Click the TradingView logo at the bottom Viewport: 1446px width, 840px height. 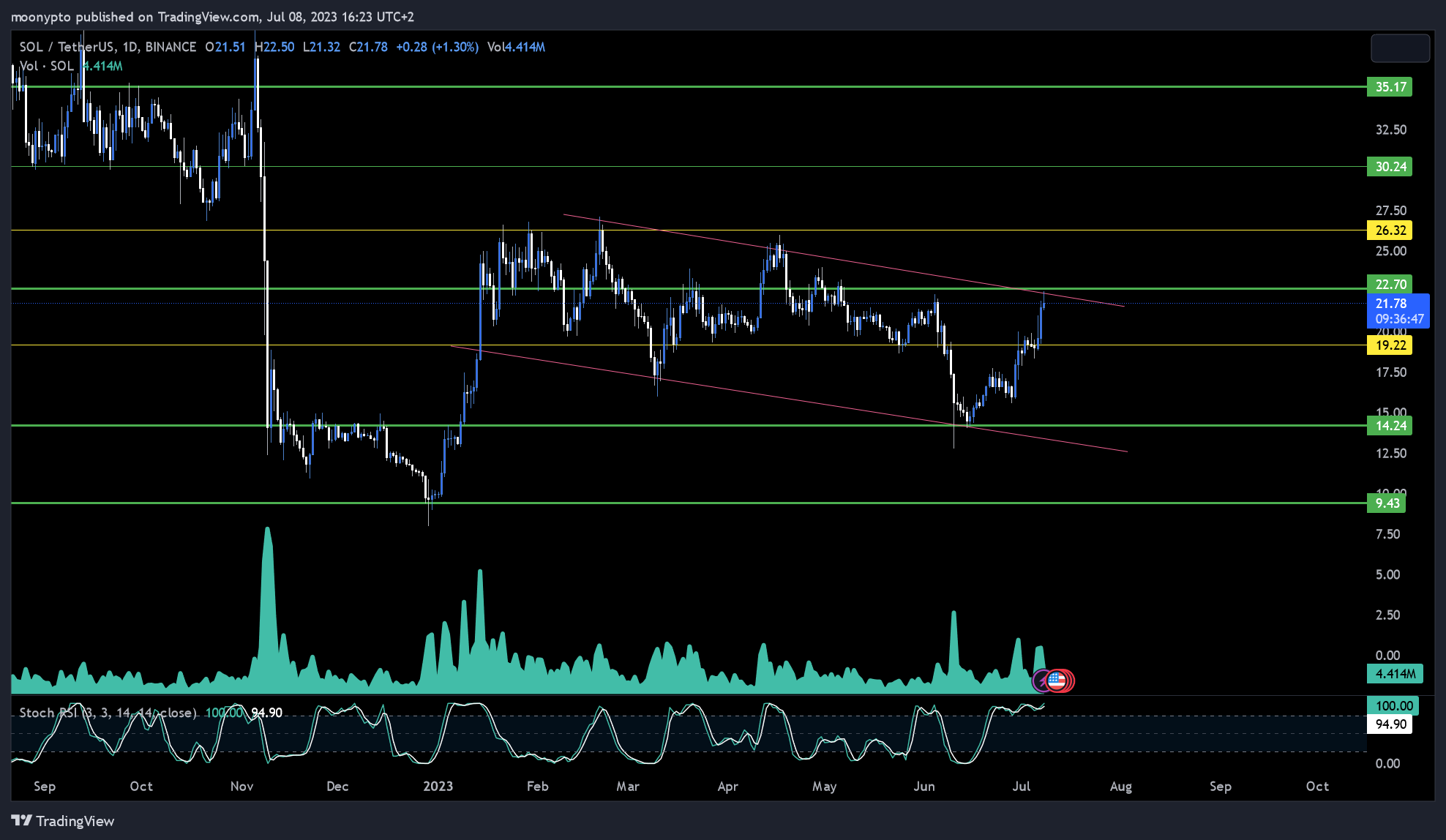tap(63, 821)
